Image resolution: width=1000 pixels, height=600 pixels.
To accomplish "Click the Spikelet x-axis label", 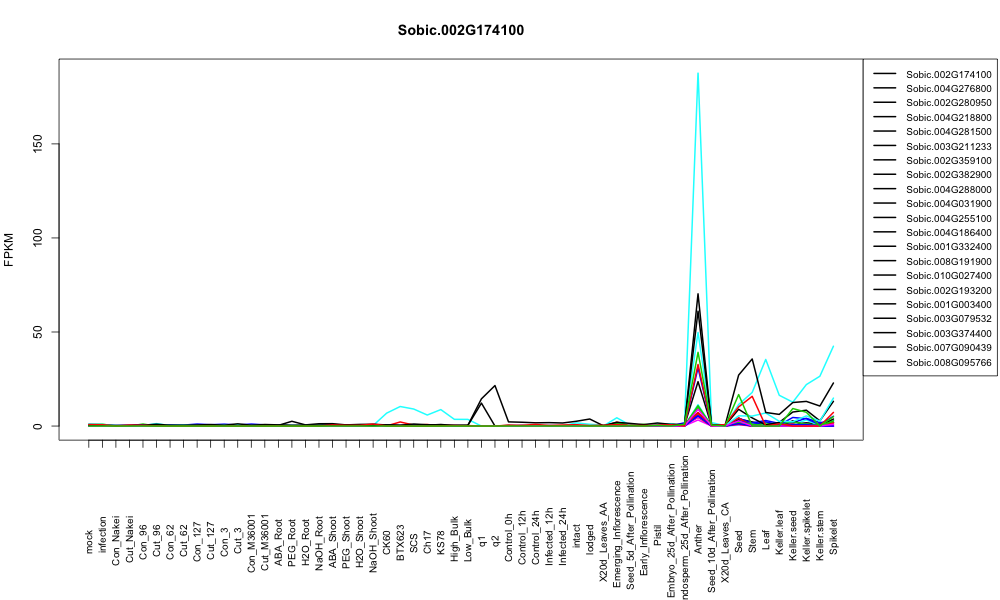I will coord(834,536).
